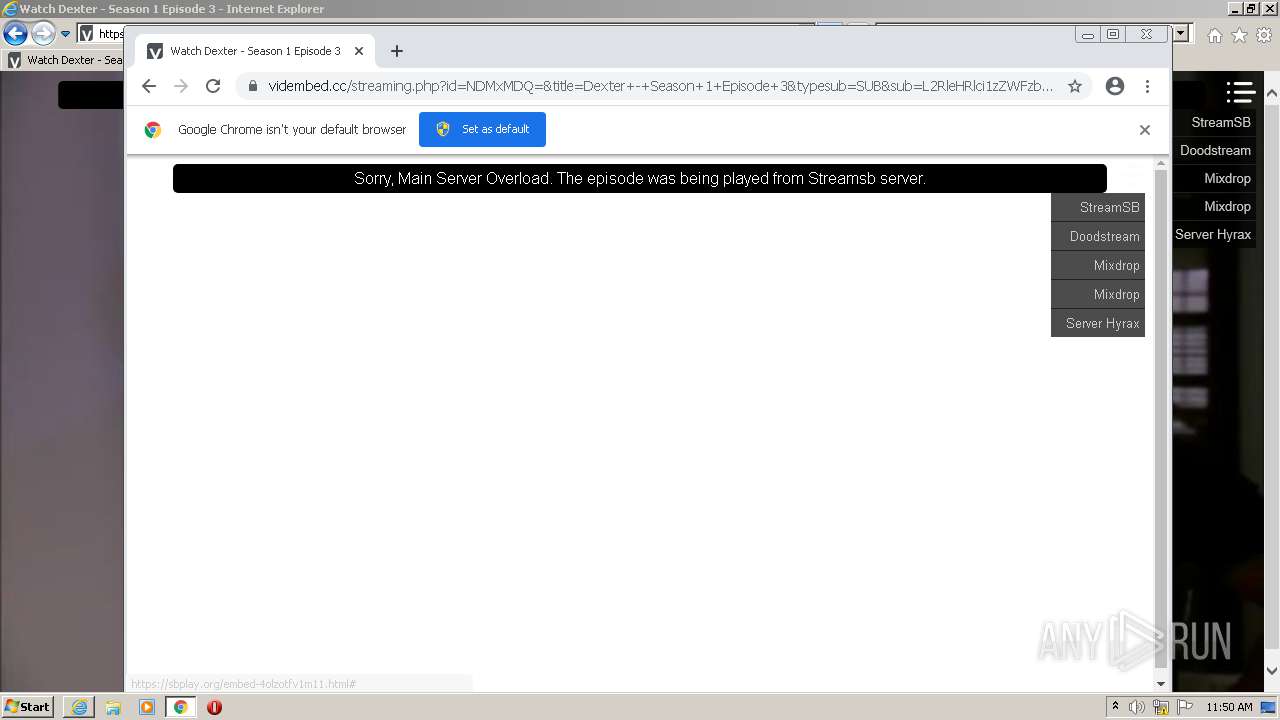
Task: Choose the second Mixdrop server in Chrome page
Action: click(x=1098, y=294)
